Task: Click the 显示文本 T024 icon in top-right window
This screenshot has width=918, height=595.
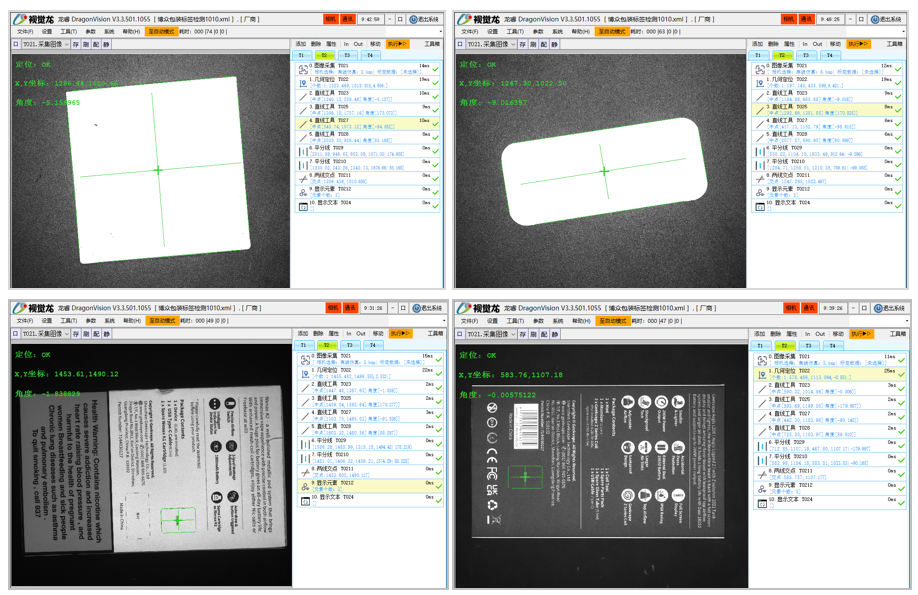Action: 762,204
